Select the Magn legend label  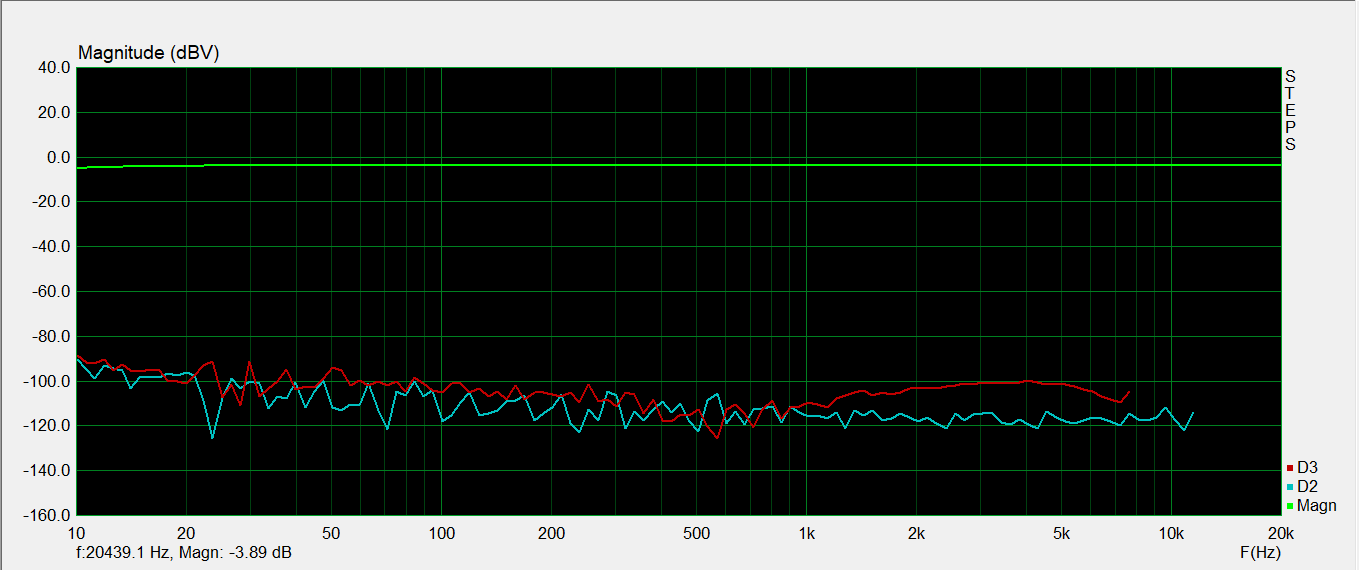[x=1316, y=506]
